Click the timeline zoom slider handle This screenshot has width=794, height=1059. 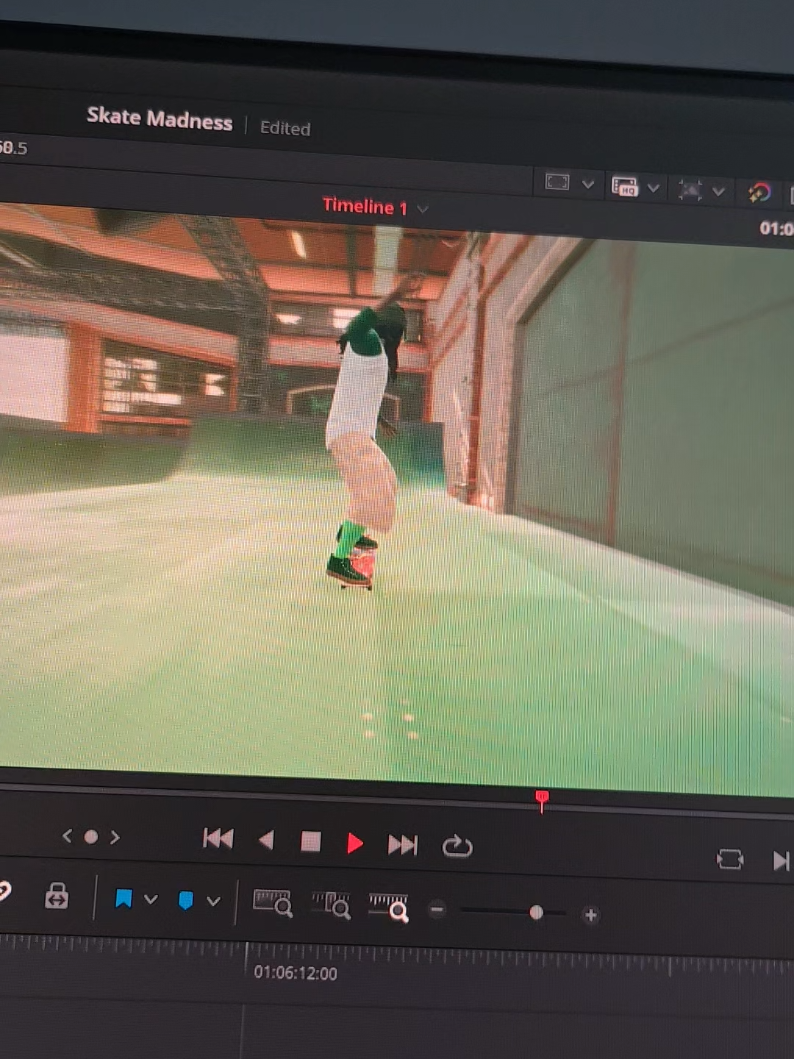[536, 913]
